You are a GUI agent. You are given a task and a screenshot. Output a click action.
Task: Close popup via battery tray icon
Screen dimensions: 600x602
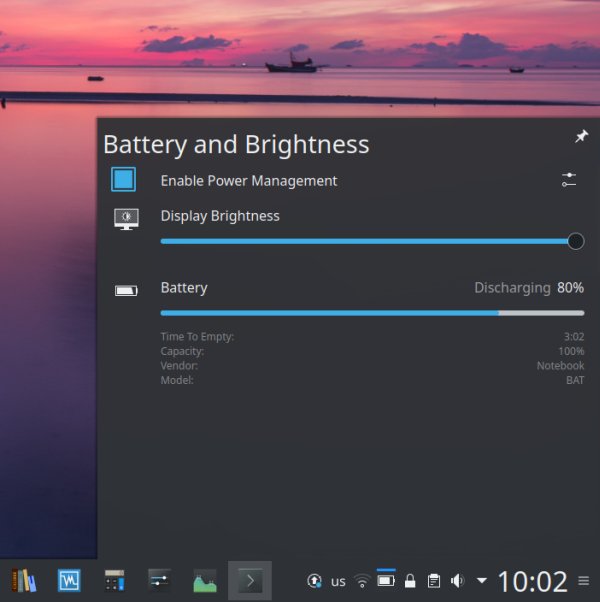pos(386,580)
